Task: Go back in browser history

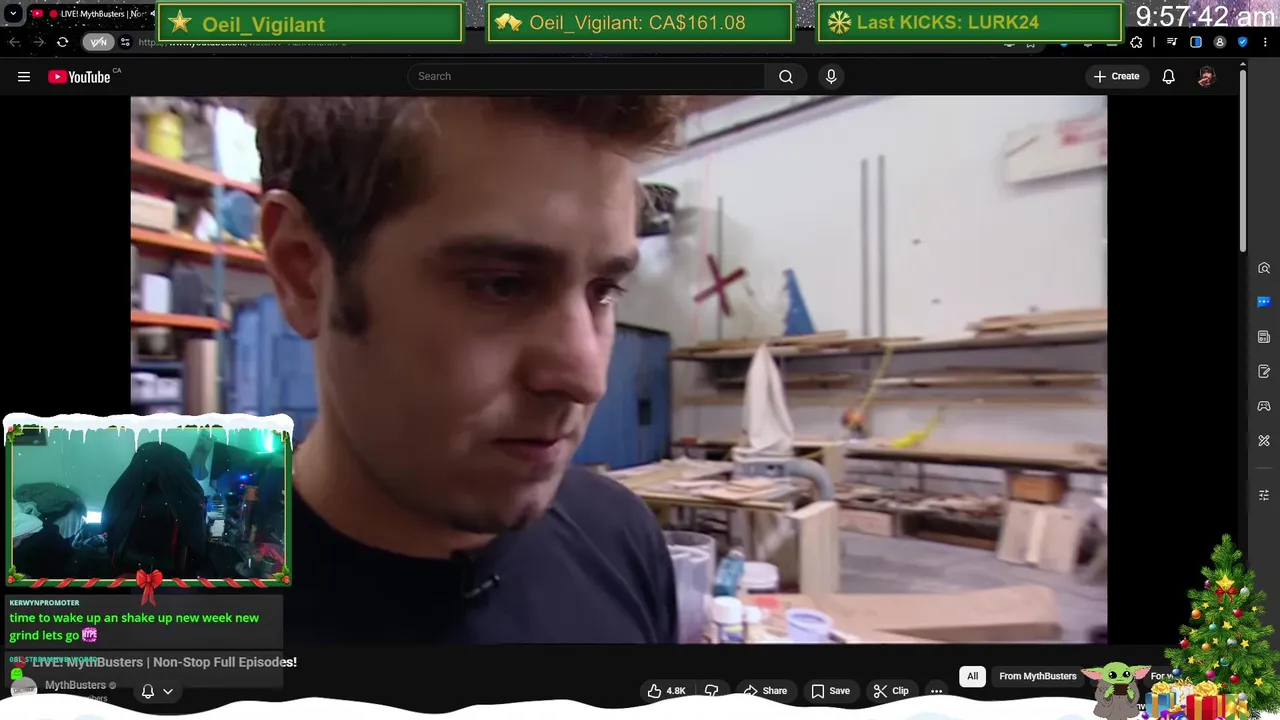Action: [14, 42]
